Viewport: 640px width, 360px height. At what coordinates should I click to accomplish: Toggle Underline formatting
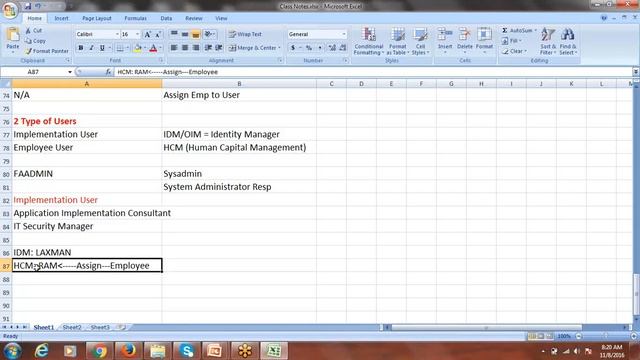click(x=102, y=48)
